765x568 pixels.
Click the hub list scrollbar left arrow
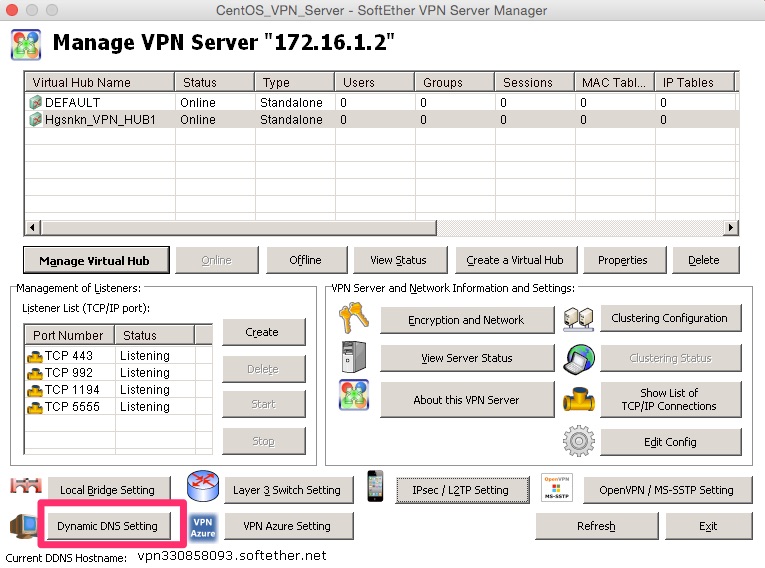coord(33,227)
